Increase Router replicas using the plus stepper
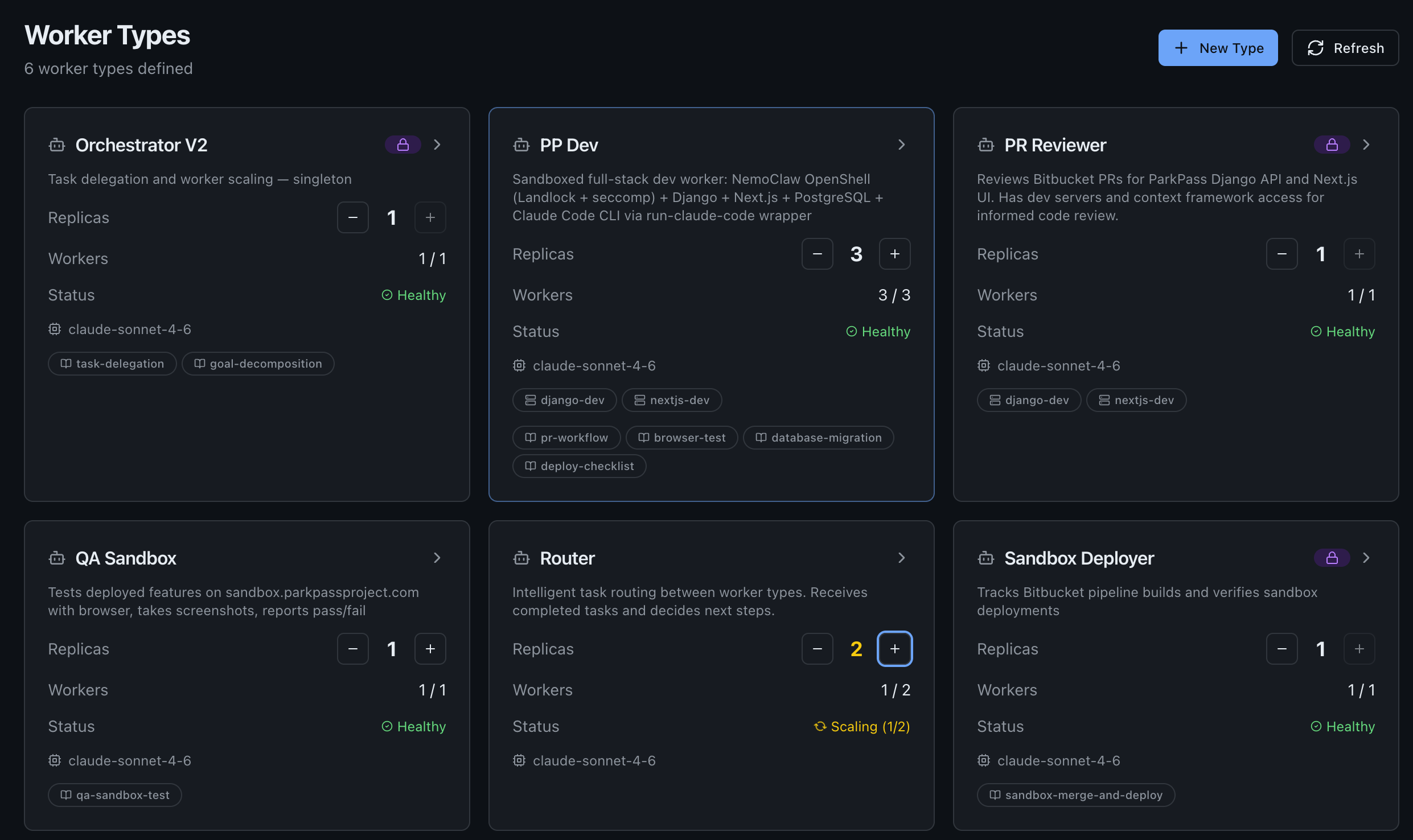Image resolution: width=1413 pixels, height=840 pixels. tap(894, 648)
